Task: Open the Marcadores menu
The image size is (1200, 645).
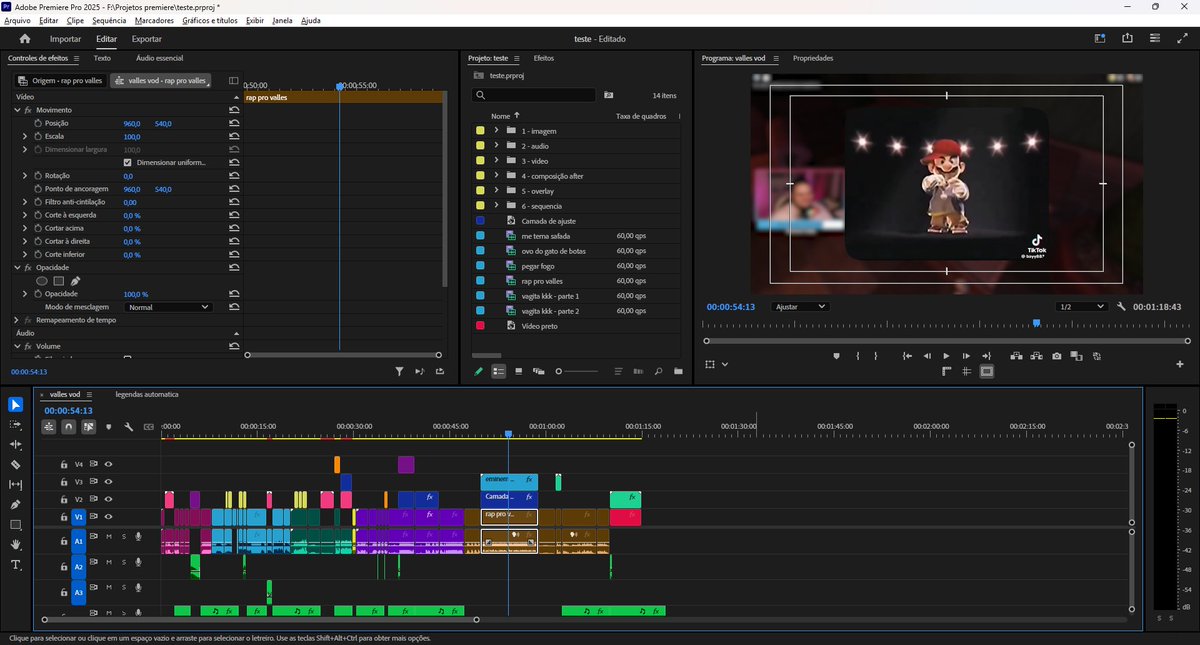Action: (x=154, y=20)
